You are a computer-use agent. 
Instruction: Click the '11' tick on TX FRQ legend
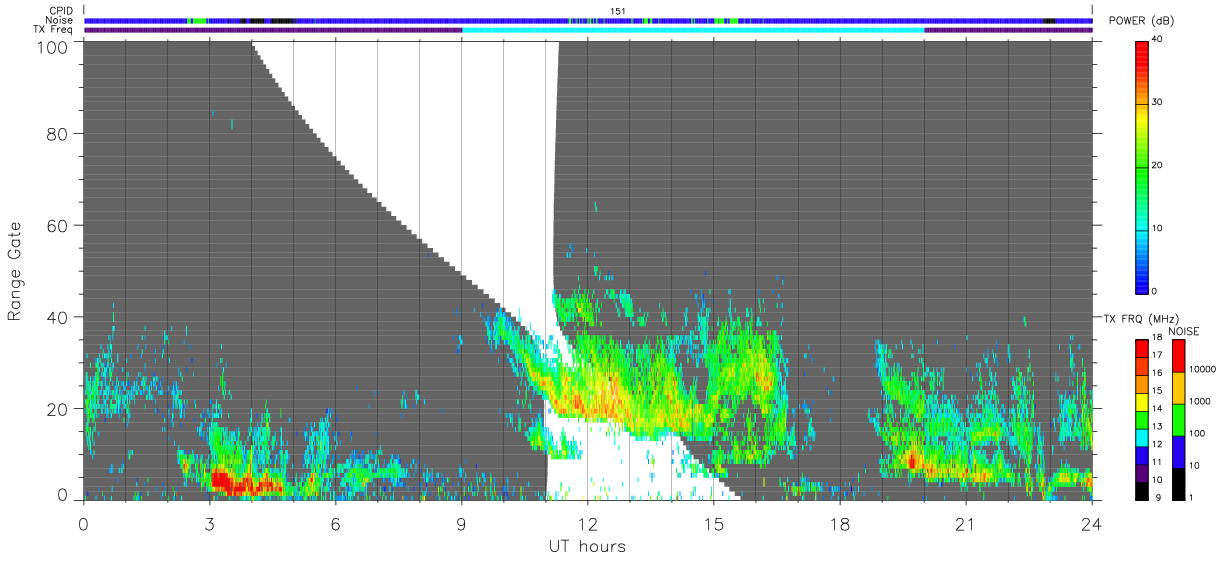point(1157,462)
